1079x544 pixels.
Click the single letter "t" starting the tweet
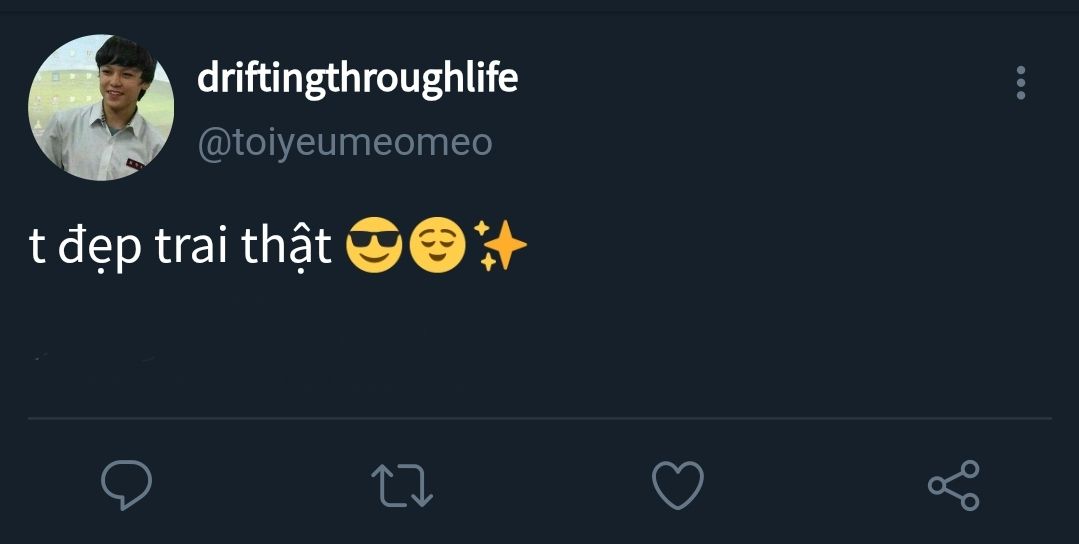coord(38,247)
